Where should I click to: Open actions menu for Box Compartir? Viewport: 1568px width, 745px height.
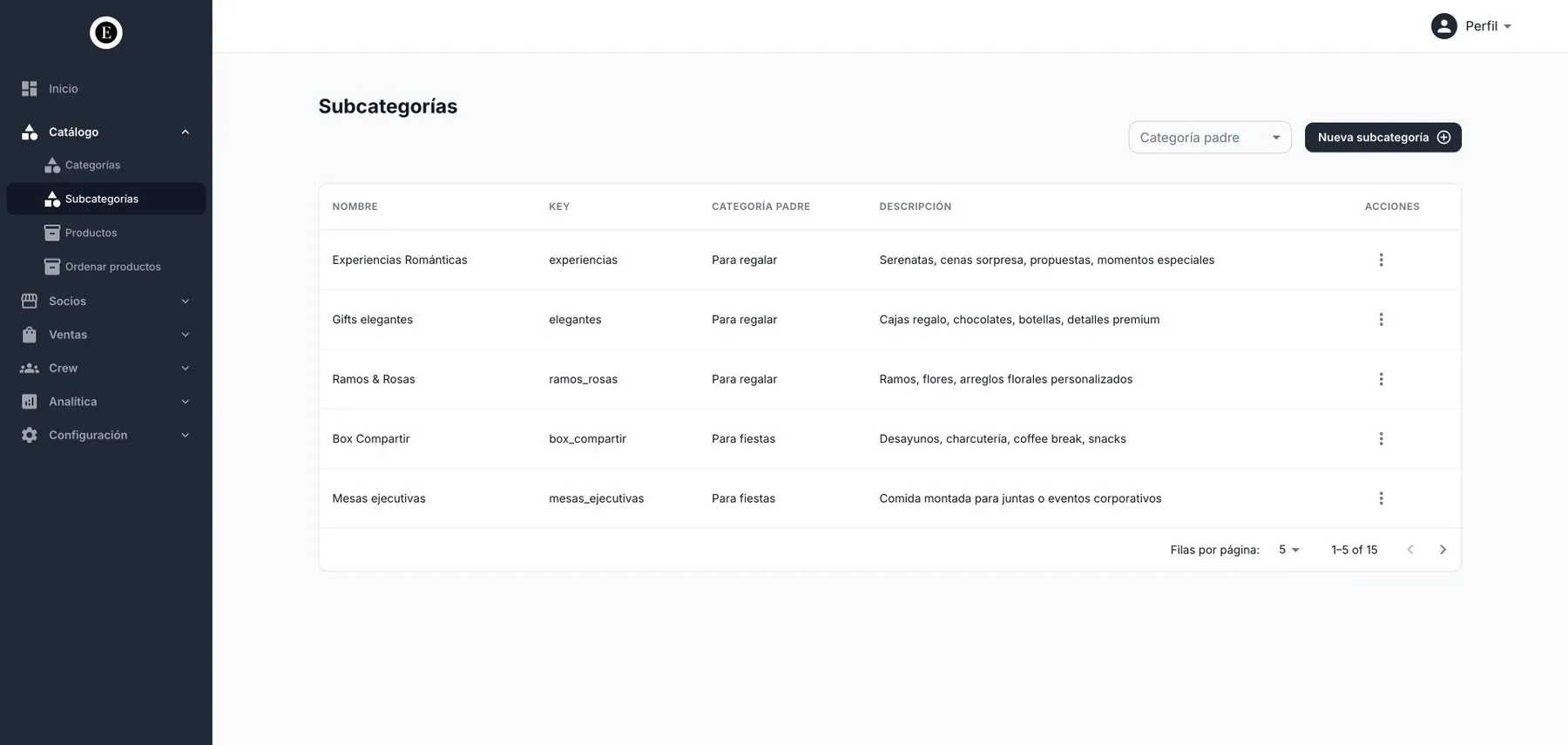1381,439
